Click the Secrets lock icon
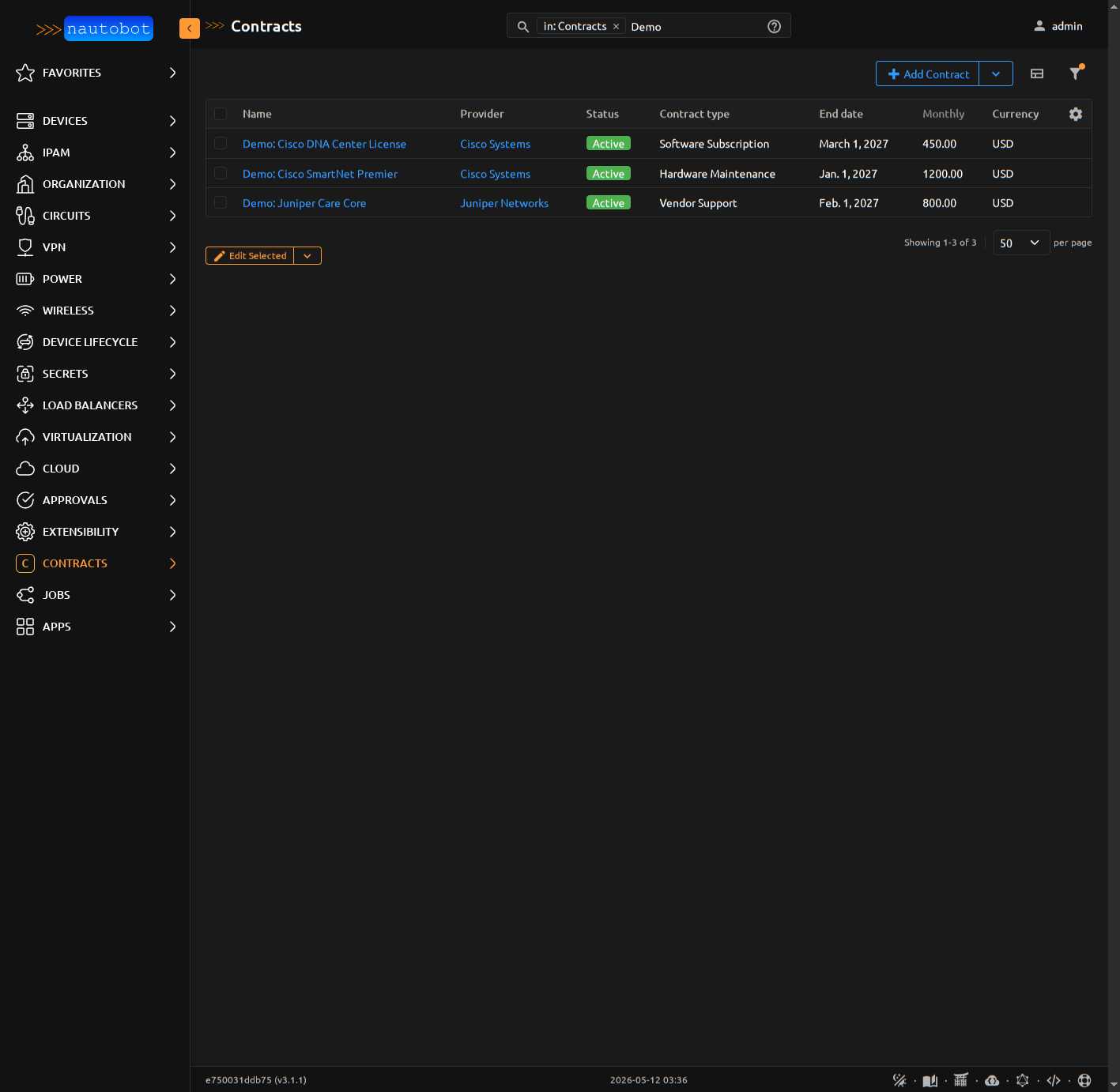The image size is (1120, 1092). [x=25, y=374]
